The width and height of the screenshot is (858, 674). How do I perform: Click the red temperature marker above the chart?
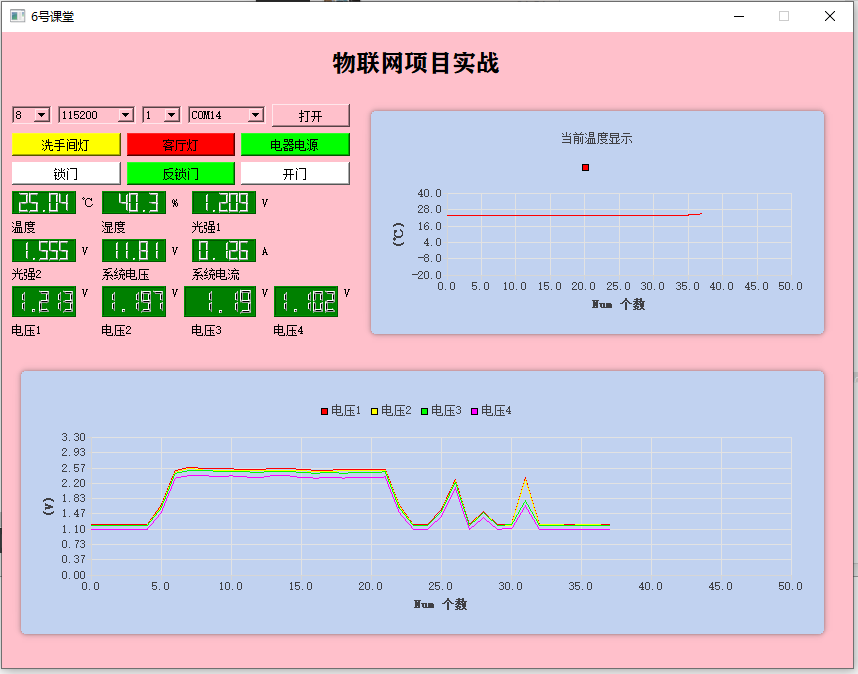(585, 167)
